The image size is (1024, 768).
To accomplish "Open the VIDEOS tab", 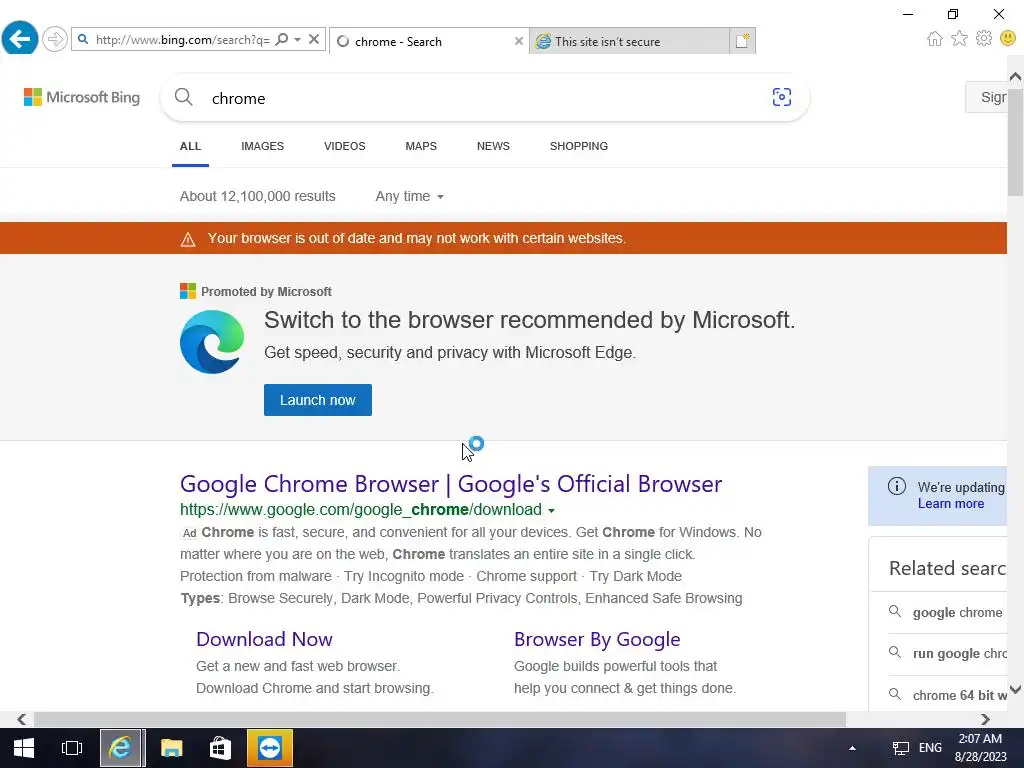I will click(345, 146).
